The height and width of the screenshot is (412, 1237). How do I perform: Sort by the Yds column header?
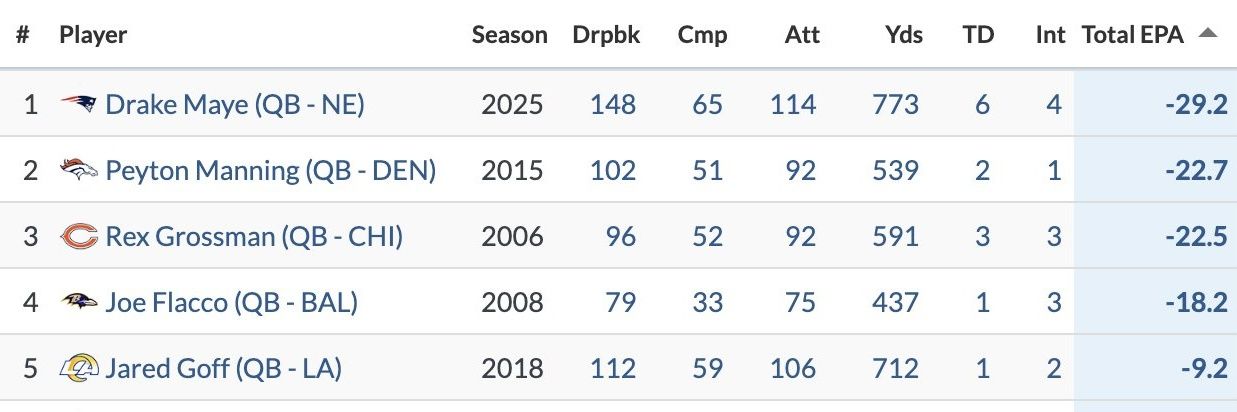coord(904,35)
